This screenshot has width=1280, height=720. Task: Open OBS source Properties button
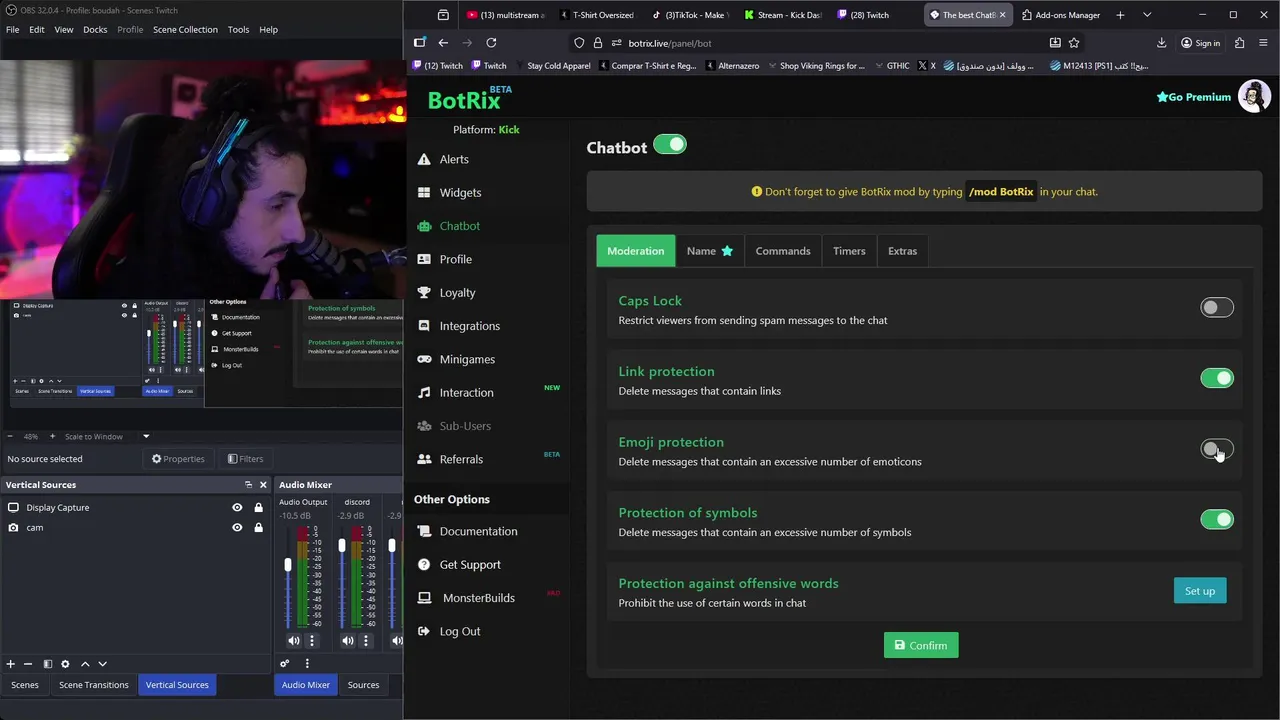pyautogui.click(x=178, y=459)
